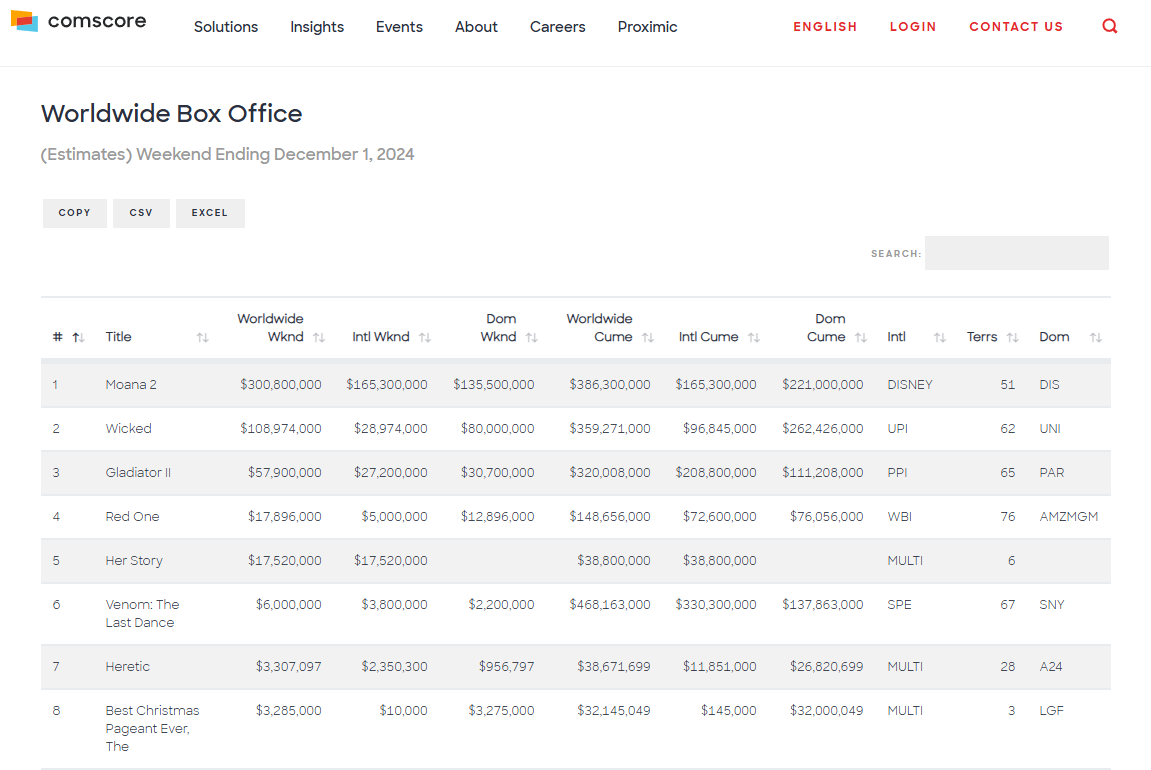
Task: Export table using CSV button
Action: [x=141, y=213]
